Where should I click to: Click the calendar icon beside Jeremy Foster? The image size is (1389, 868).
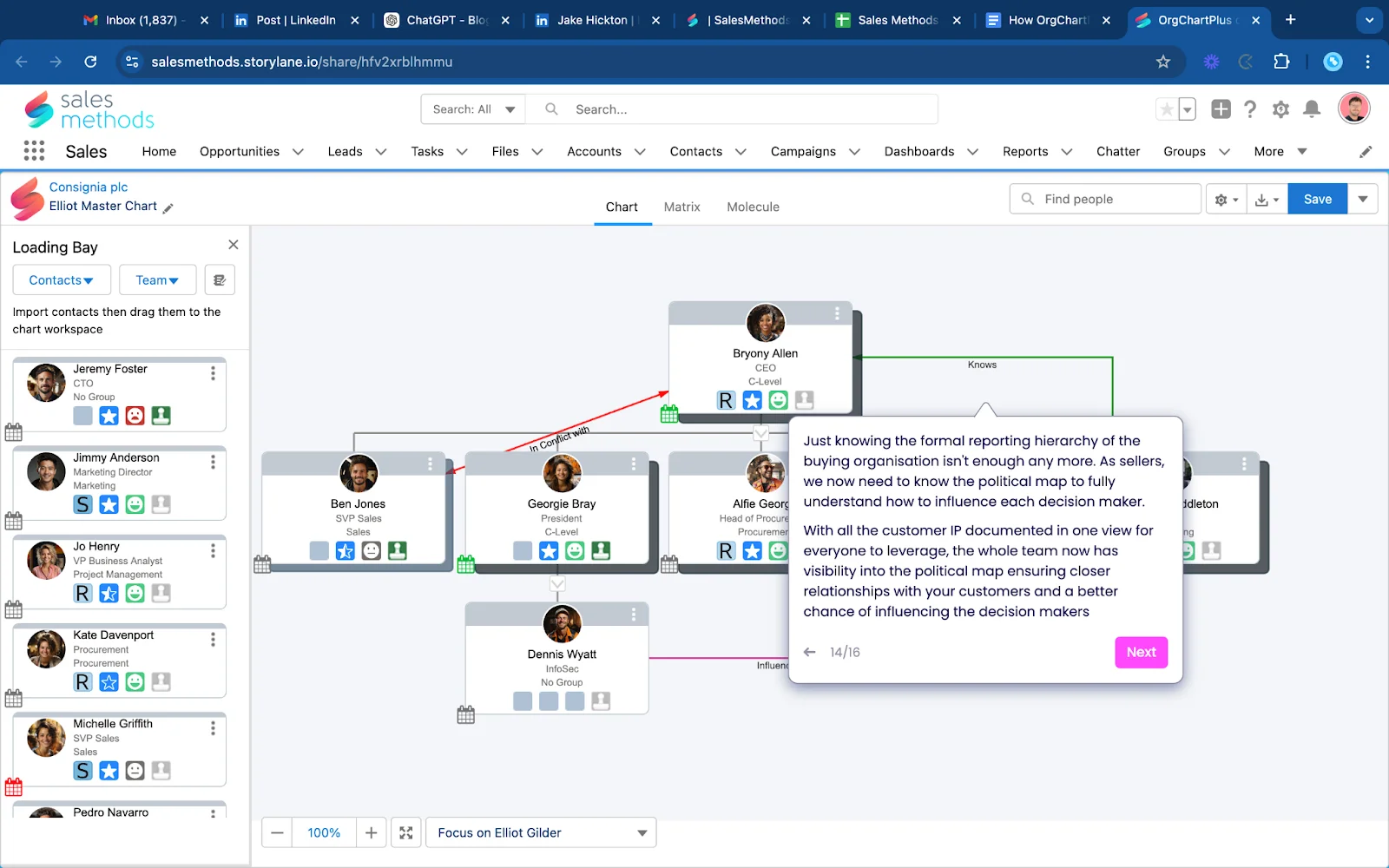point(14,431)
